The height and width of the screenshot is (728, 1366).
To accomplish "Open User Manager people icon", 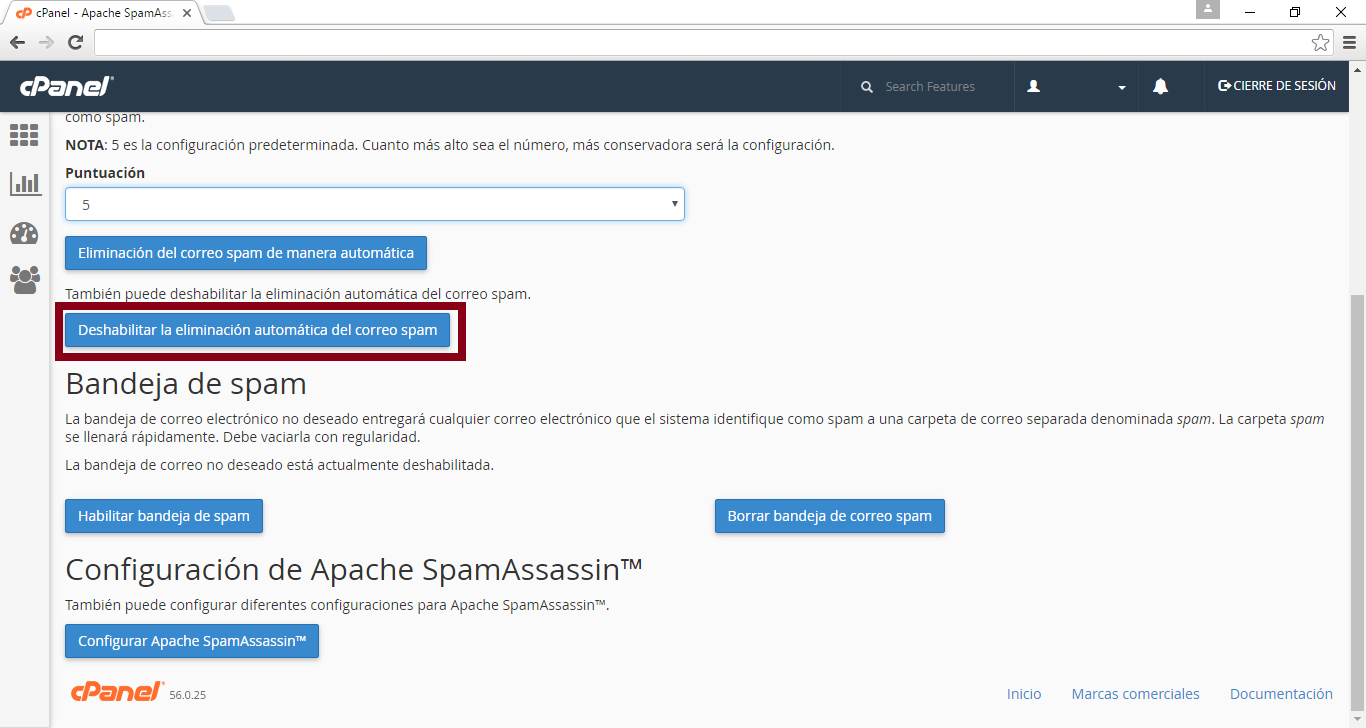I will tap(25, 279).
